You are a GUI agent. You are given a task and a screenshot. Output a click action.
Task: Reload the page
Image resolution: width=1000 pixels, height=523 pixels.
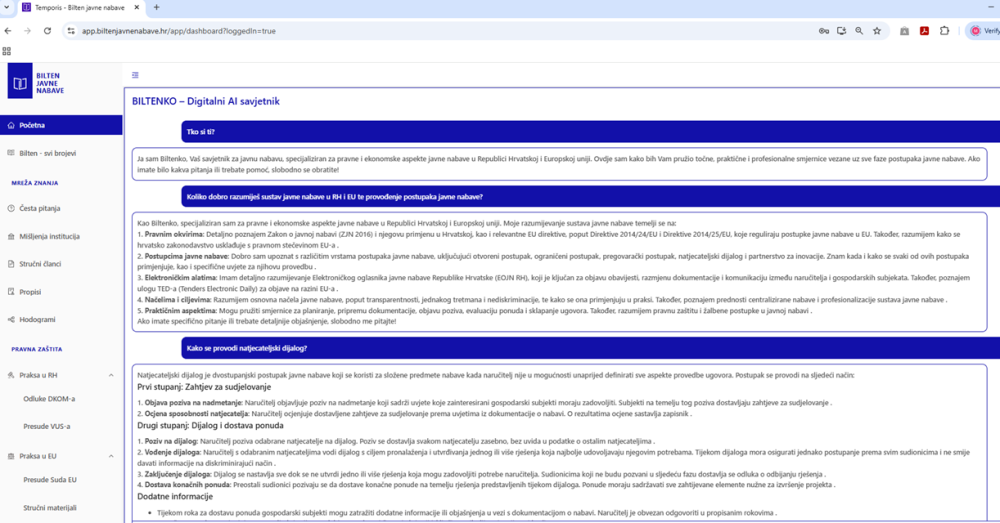[x=47, y=31]
